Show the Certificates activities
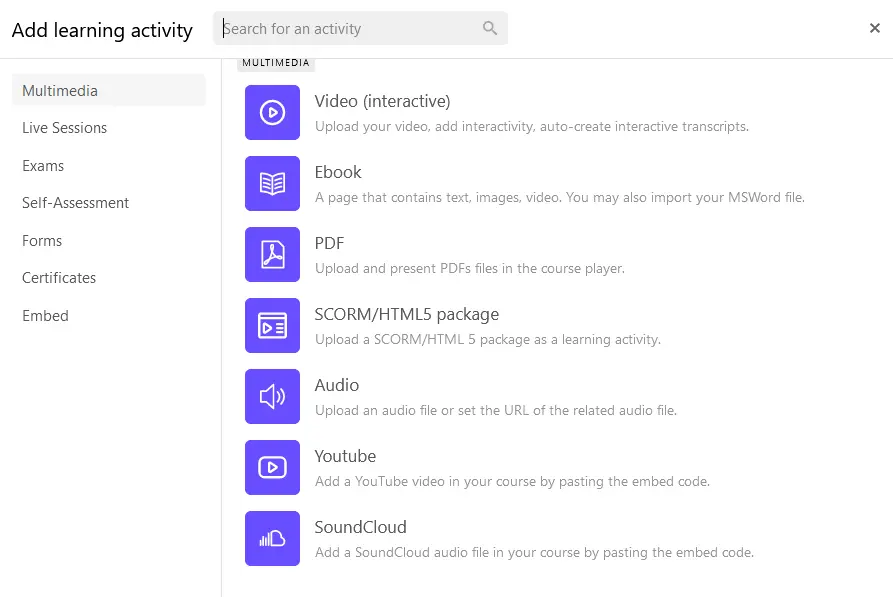This screenshot has height=597, width=893. click(x=59, y=278)
